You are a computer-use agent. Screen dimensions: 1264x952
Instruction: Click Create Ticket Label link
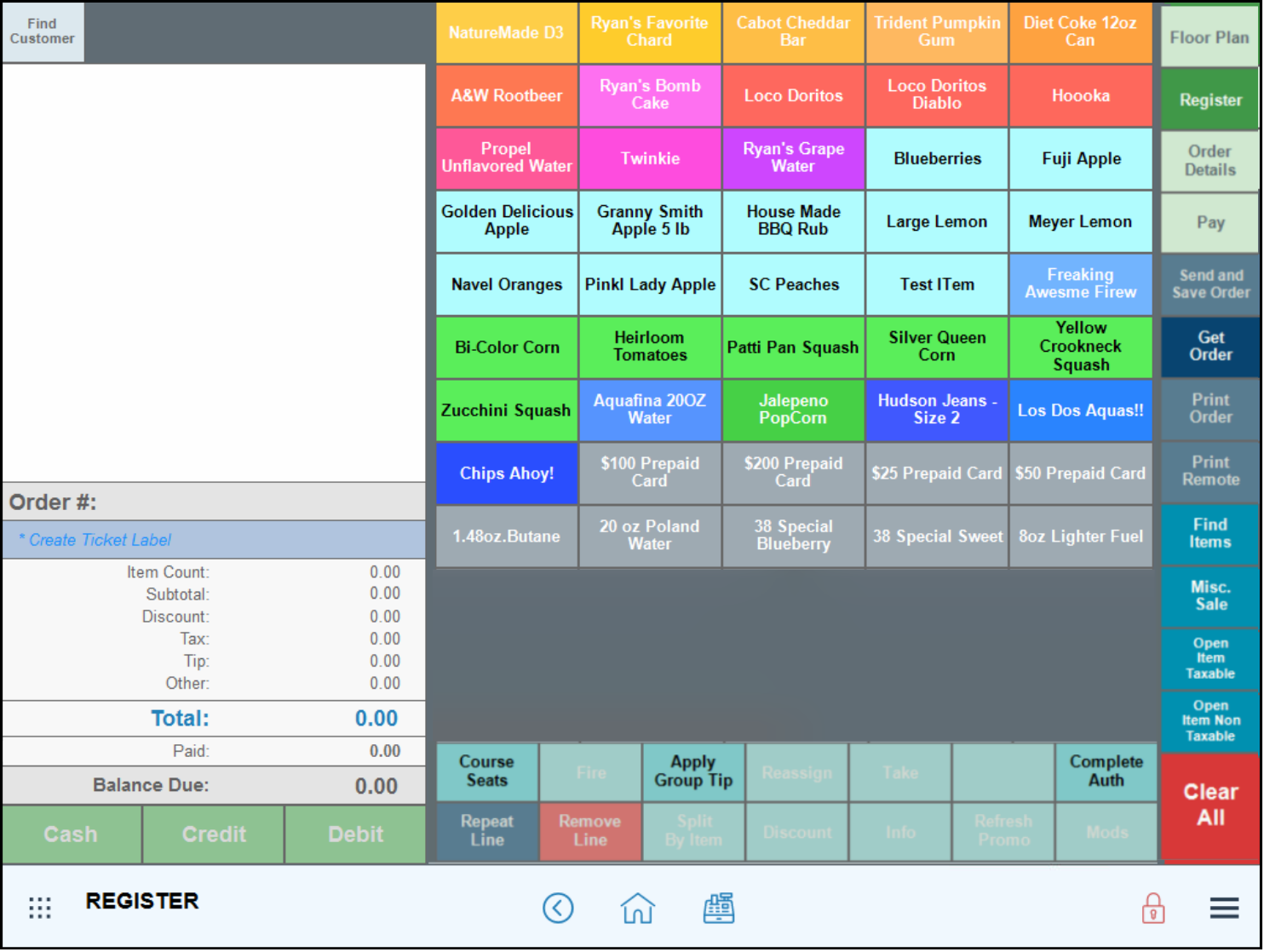click(x=100, y=540)
